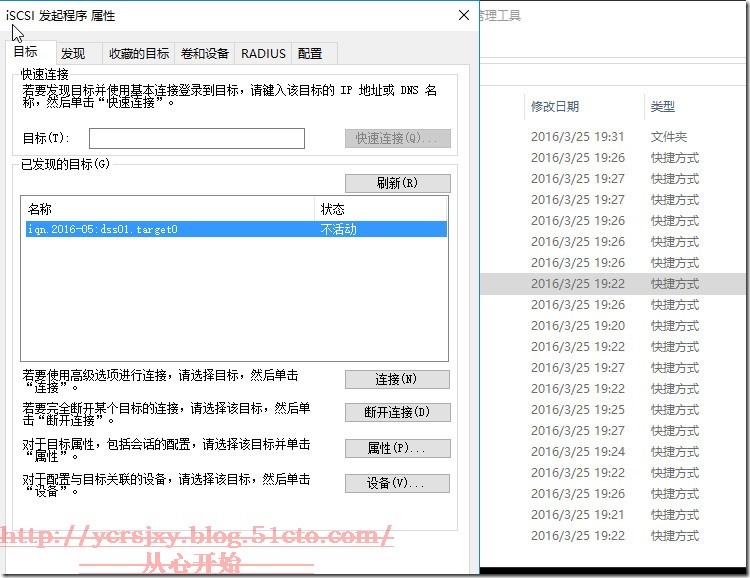Click the 2016/3/25 19:21 date entry
The height and width of the screenshot is (578, 750).
(x=578, y=515)
